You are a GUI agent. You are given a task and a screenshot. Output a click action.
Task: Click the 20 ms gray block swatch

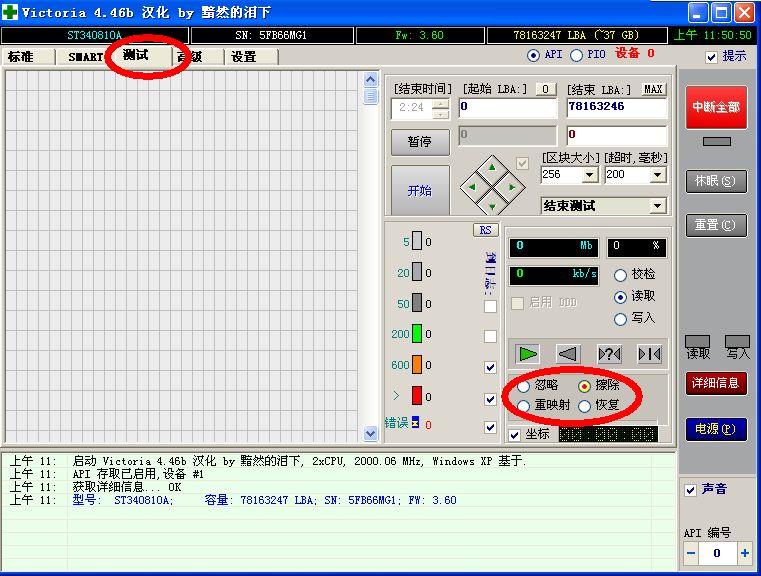tap(416, 272)
